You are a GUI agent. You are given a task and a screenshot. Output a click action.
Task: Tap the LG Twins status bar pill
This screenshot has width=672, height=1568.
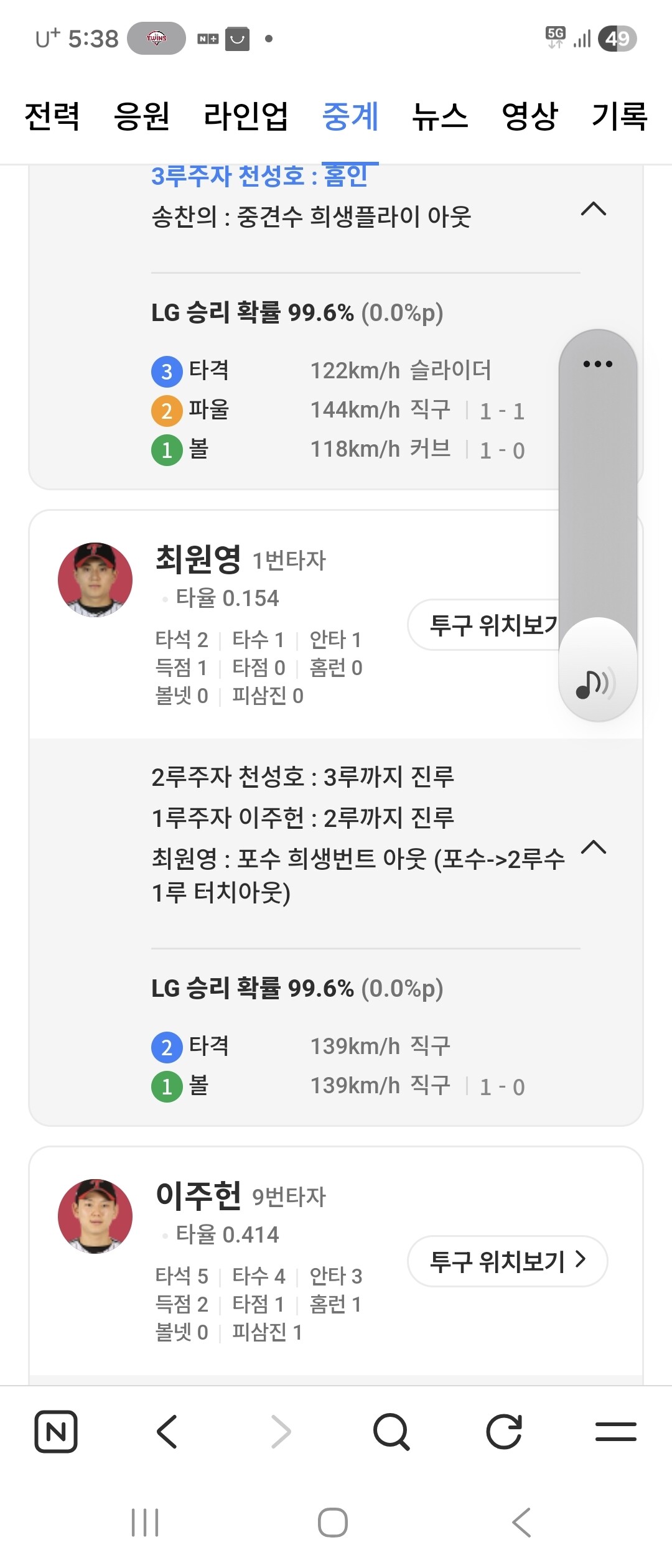point(156,39)
